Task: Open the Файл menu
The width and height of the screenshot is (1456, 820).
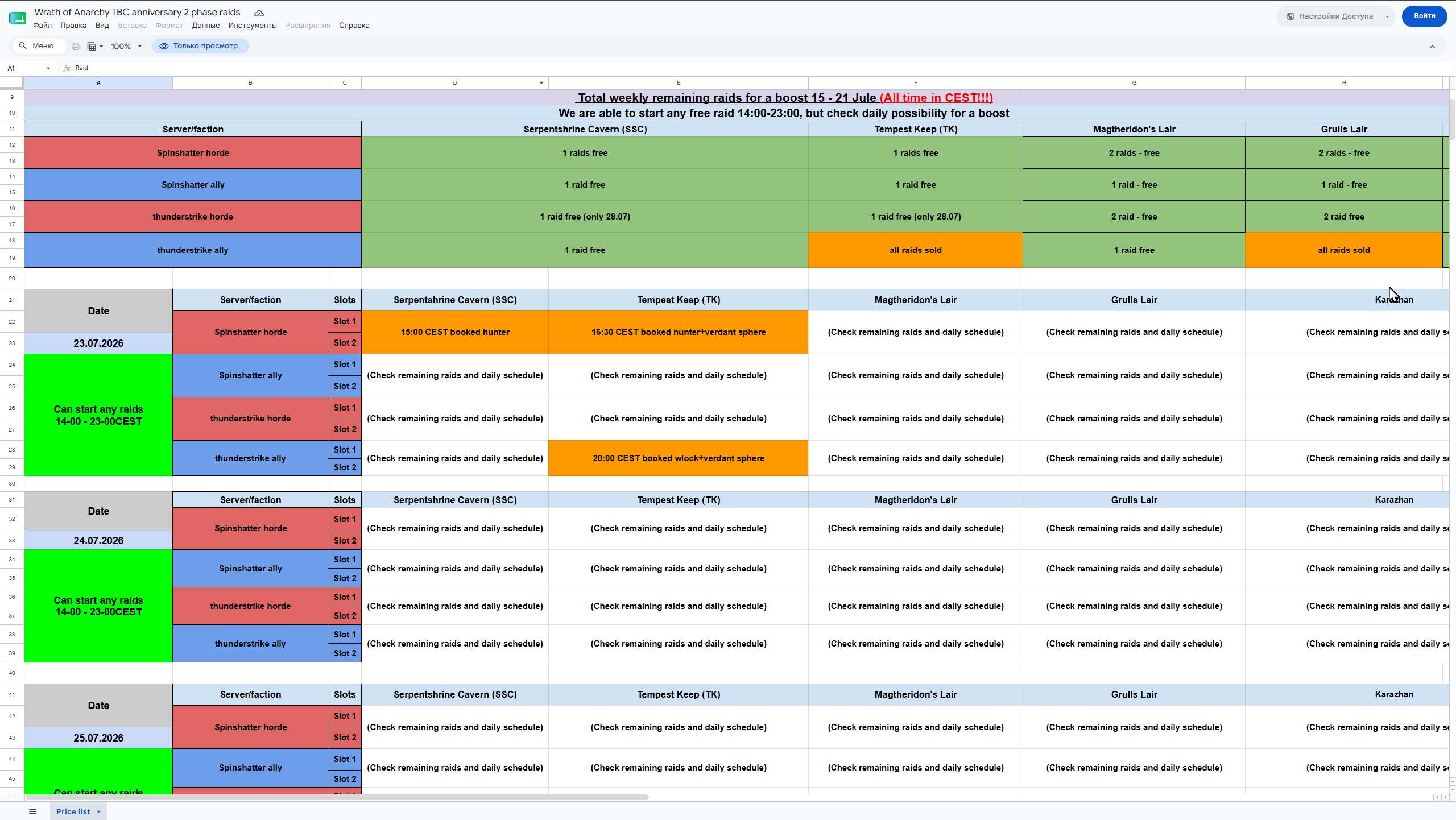Action: click(42, 26)
